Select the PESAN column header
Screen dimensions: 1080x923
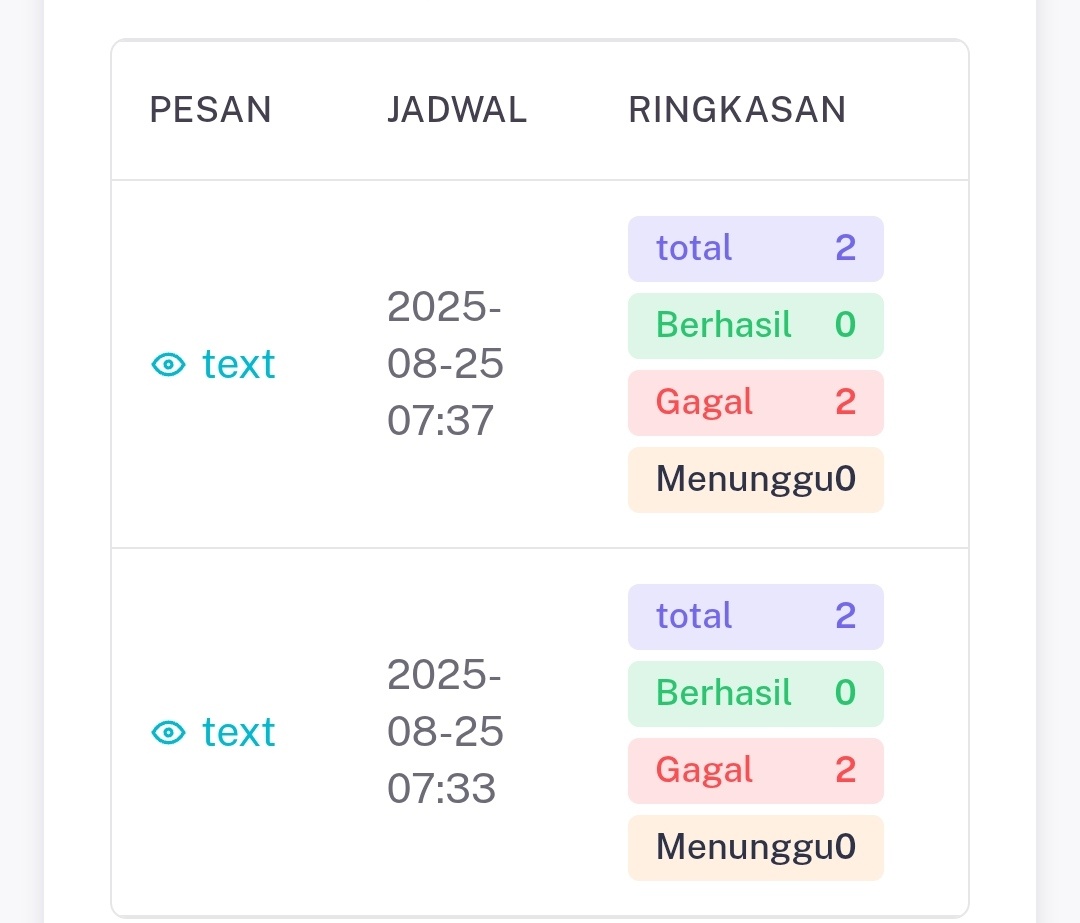[210, 110]
